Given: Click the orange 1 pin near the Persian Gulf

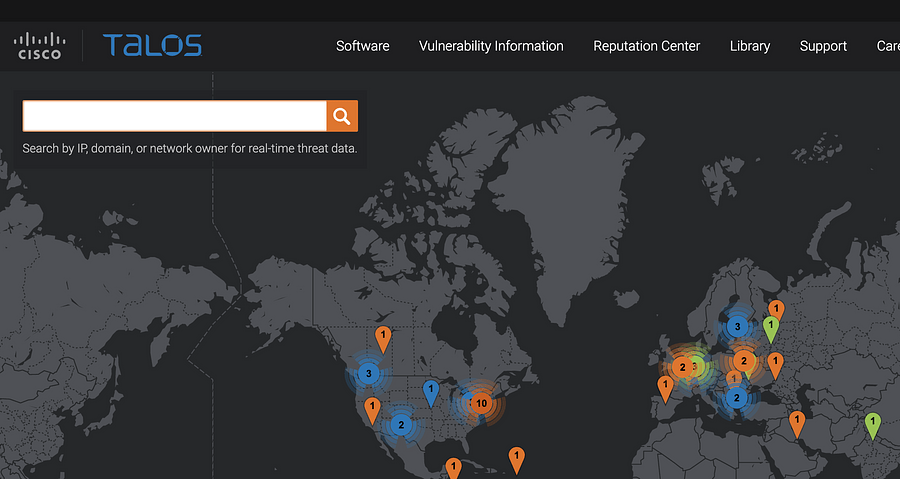Looking at the screenshot, I should tap(797, 424).
